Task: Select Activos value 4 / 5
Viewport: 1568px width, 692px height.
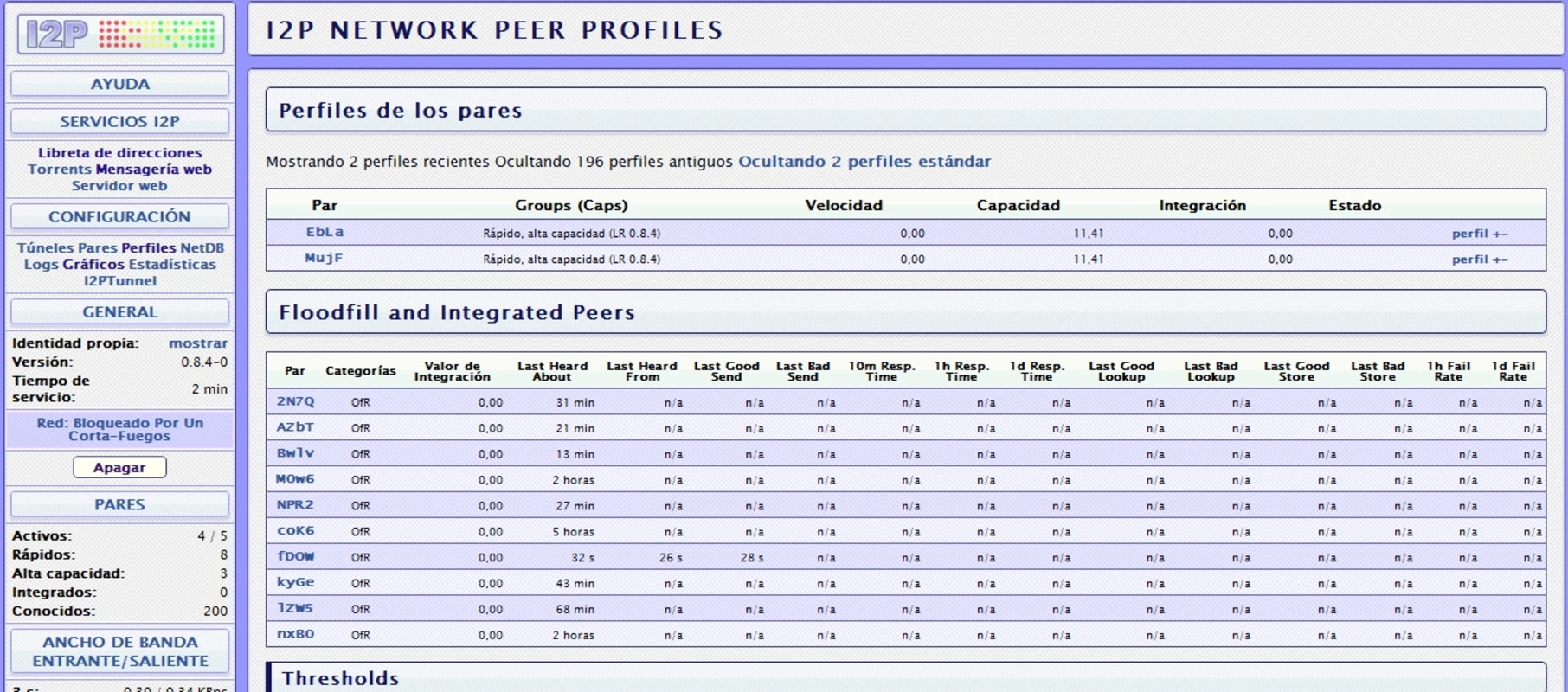Action: pyautogui.click(x=212, y=536)
